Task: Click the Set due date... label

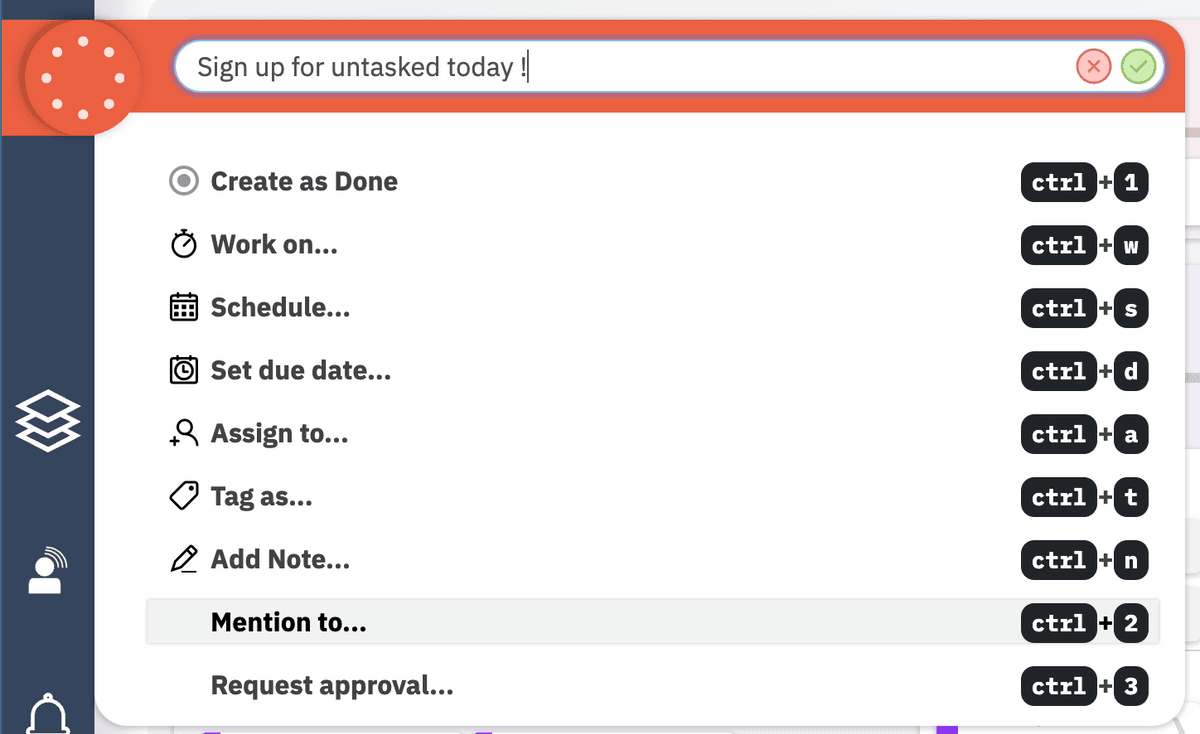Action: 301,371
